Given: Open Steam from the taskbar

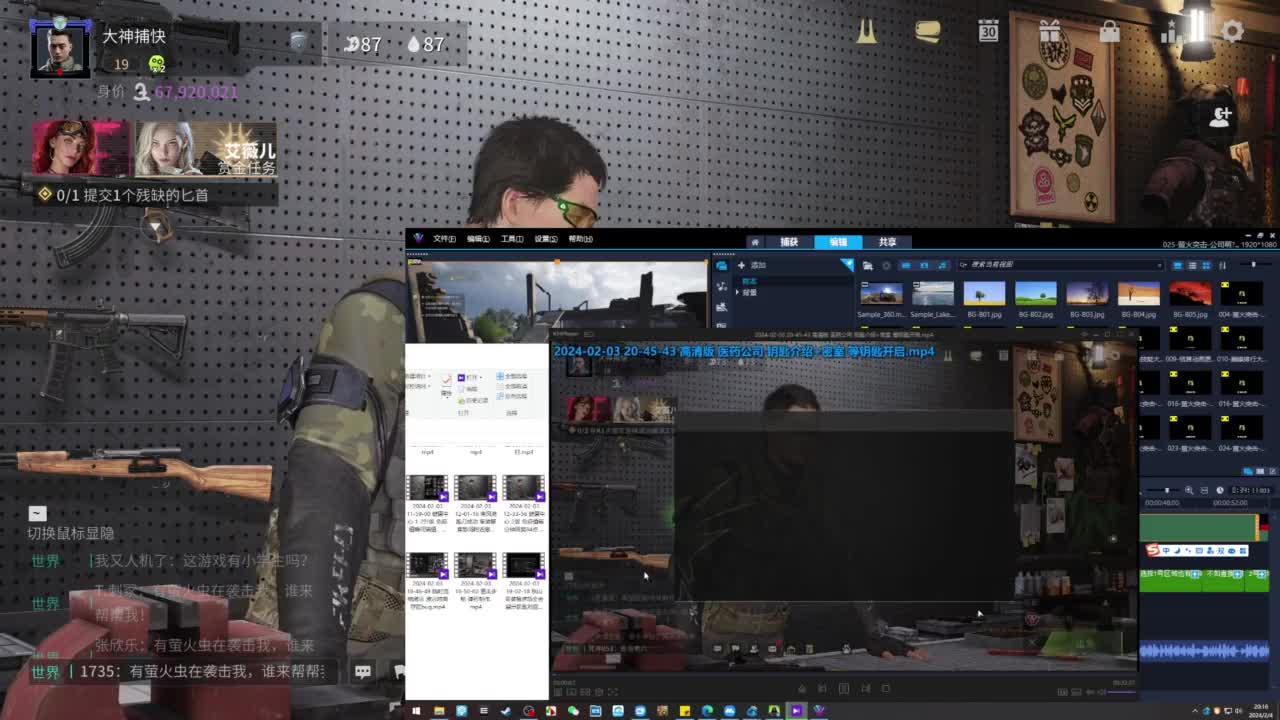Looking at the screenshot, I should coord(505,711).
